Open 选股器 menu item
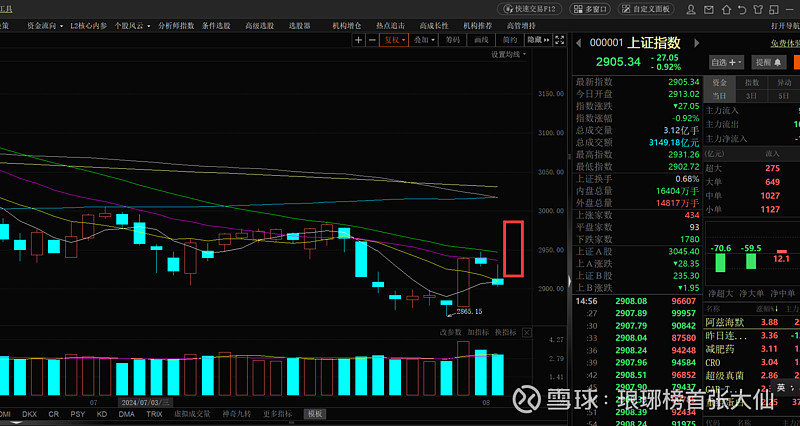 [299, 26]
